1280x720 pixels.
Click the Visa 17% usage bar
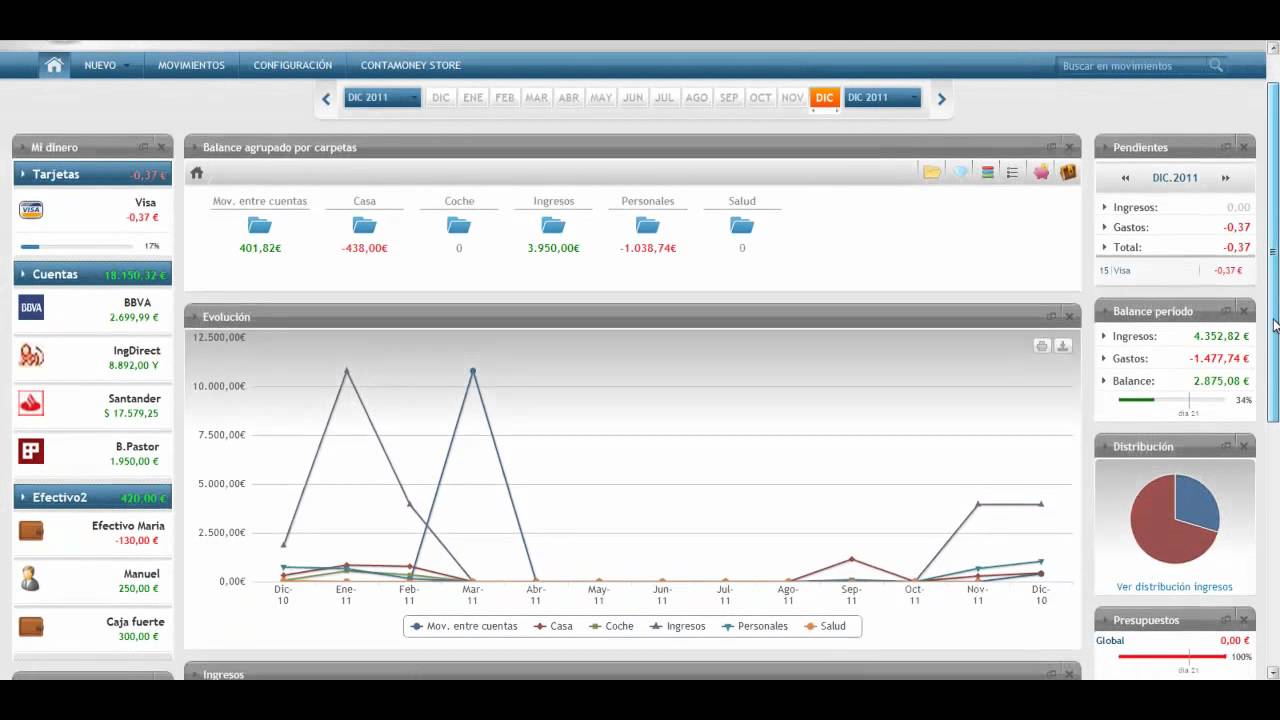(x=77, y=246)
